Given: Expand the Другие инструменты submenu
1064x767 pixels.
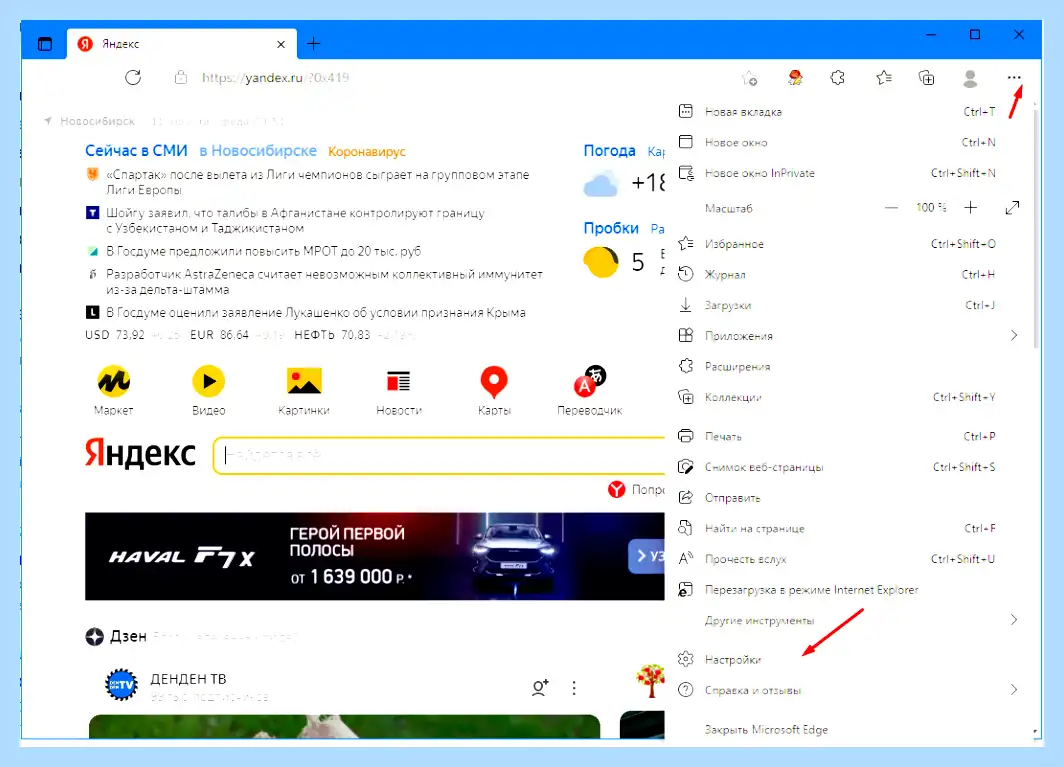Looking at the screenshot, I should [1014, 620].
